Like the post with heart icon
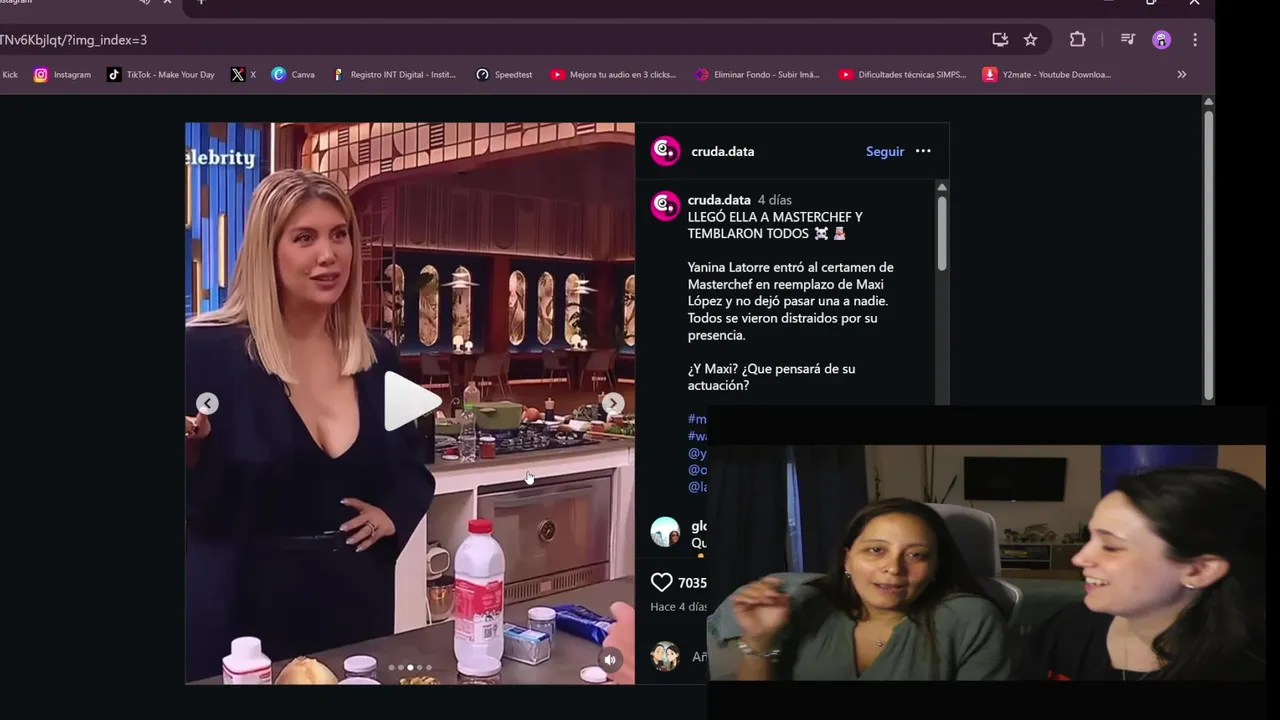Image resolution: width=1280 pixels, height=720 pixels. 661,582
